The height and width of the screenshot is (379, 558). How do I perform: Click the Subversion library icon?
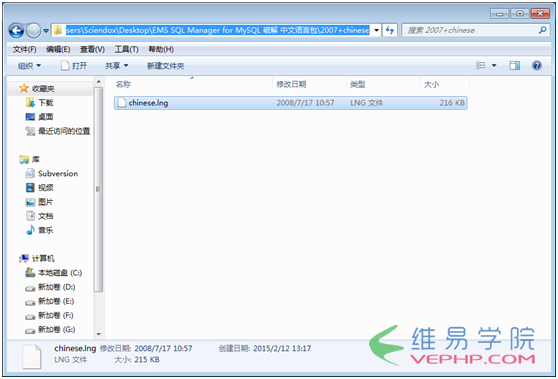pos(30,173)
